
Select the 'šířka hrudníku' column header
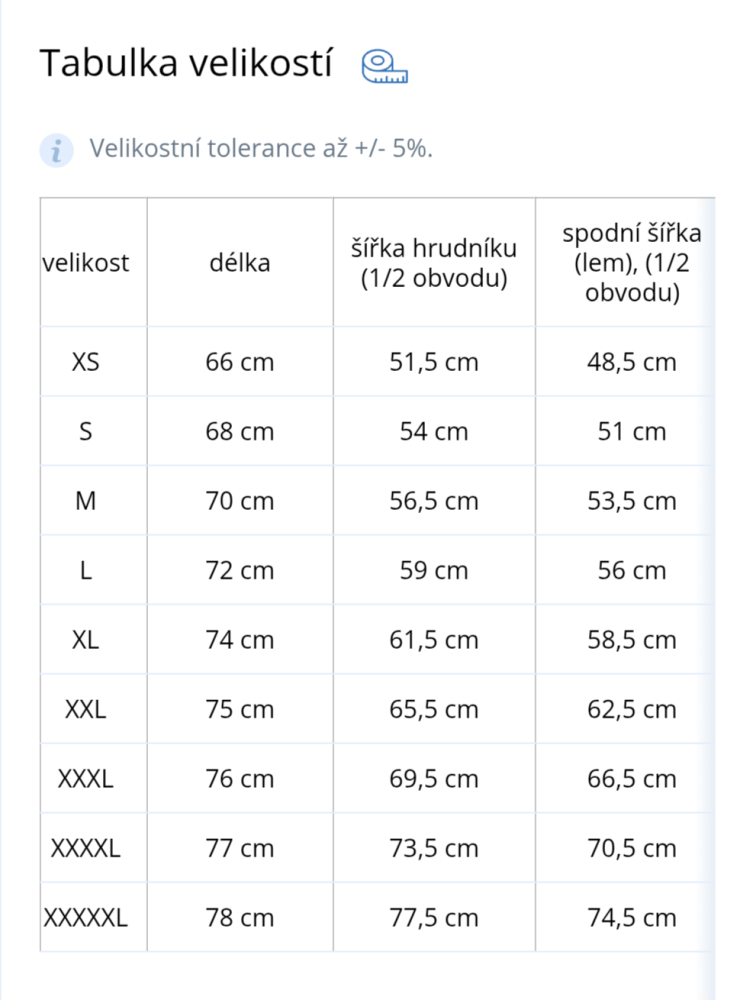pyautogui.click(x=434, y=264)
